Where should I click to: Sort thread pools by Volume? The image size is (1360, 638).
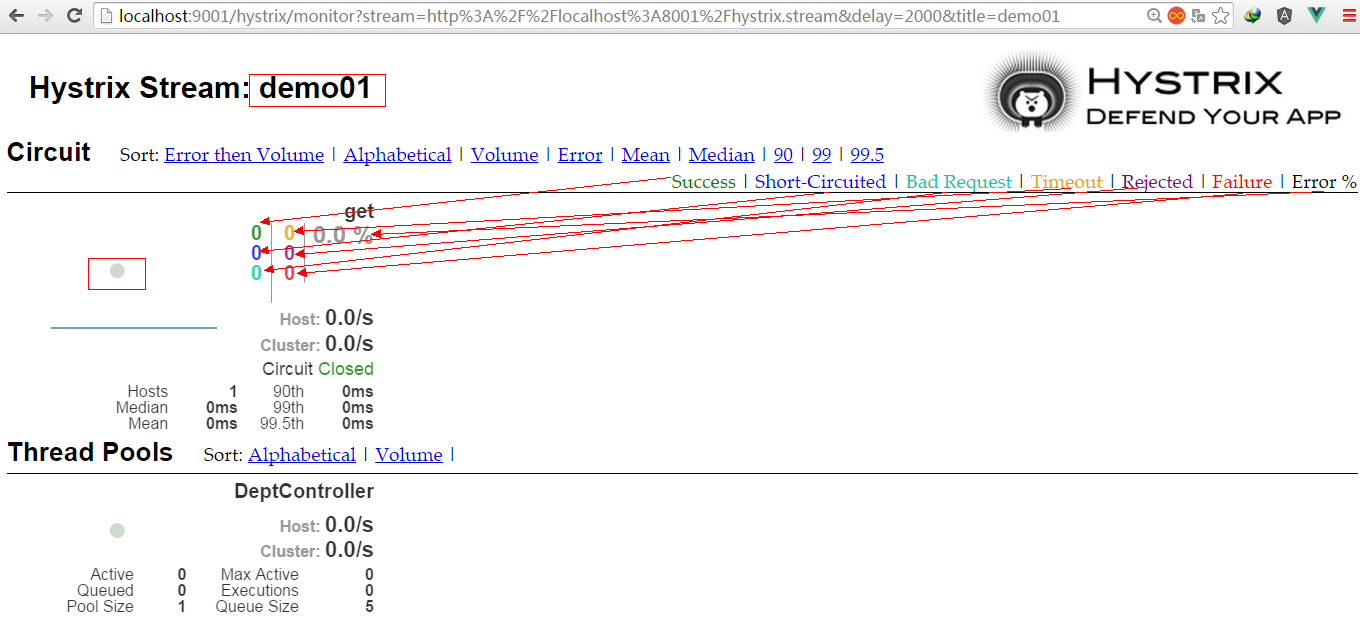[409, 455]
